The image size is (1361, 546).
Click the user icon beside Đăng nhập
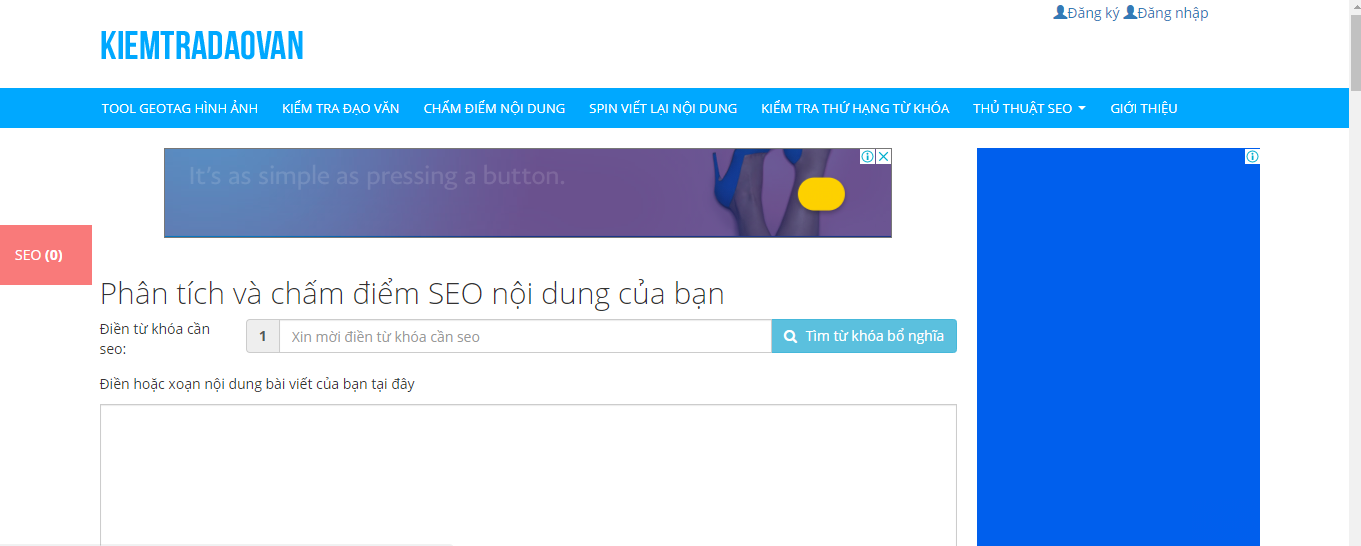[x=1130, y=13]
